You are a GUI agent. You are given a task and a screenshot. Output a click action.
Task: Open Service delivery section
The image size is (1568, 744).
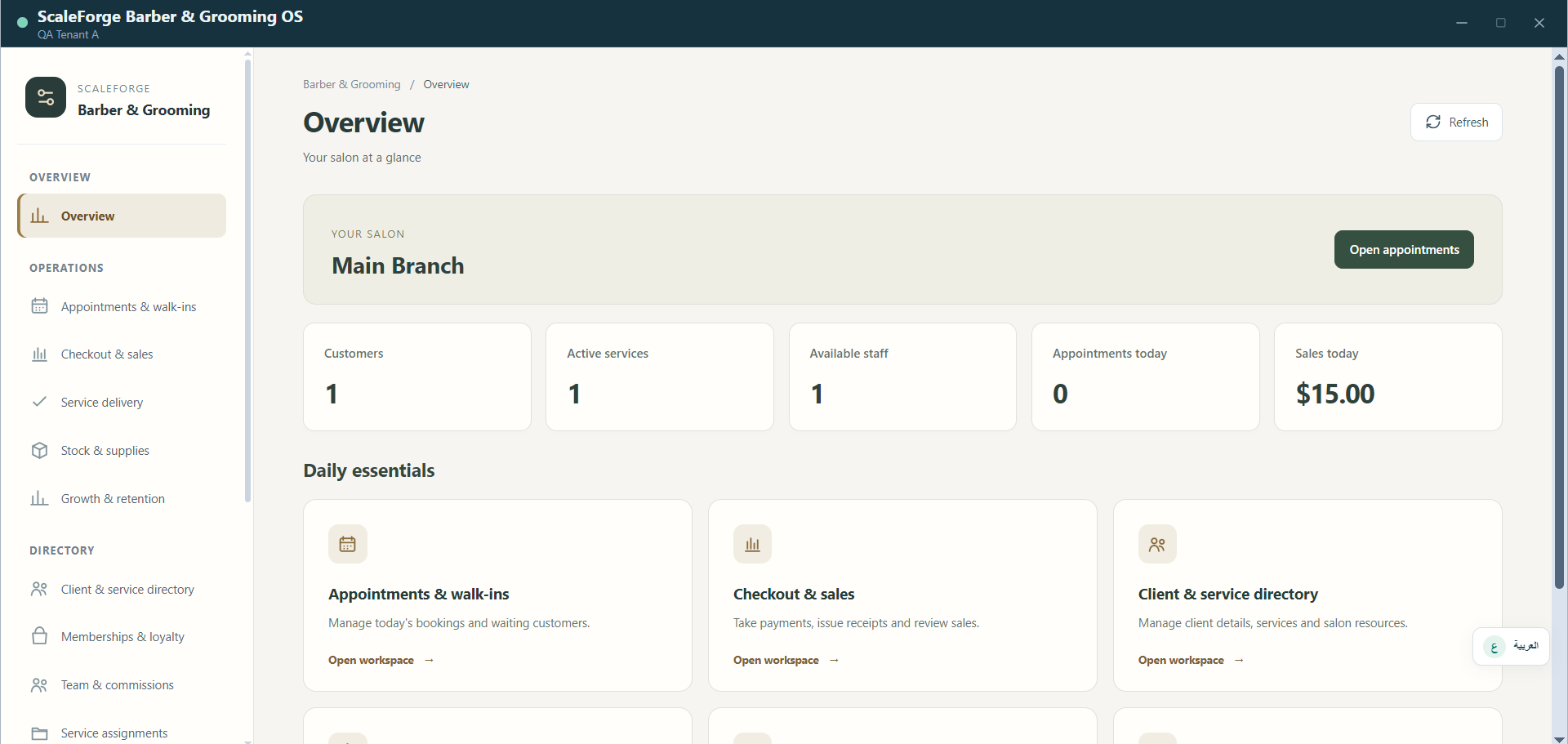(x=122, y=402)
